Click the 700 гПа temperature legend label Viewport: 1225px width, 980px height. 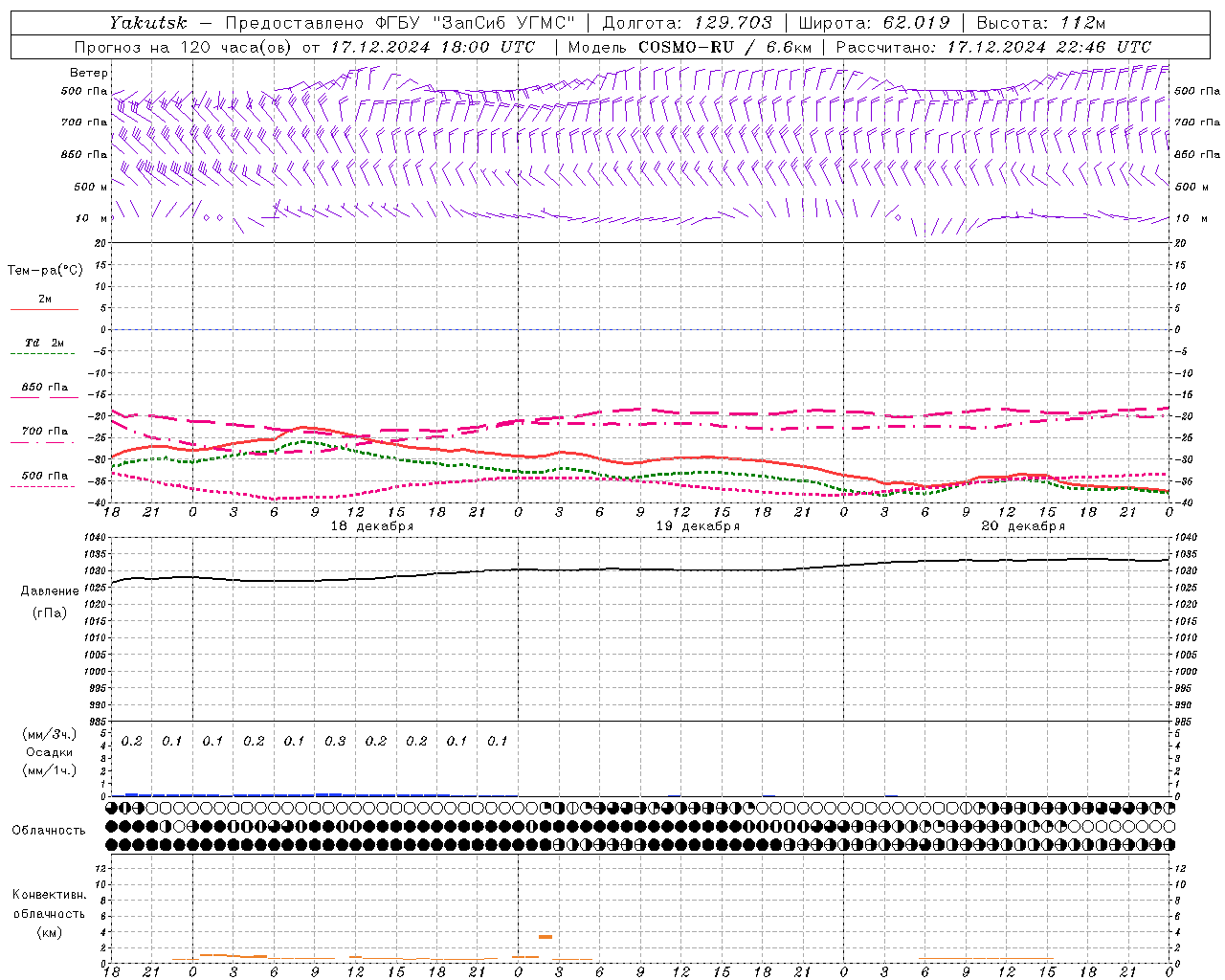point(45,432)
